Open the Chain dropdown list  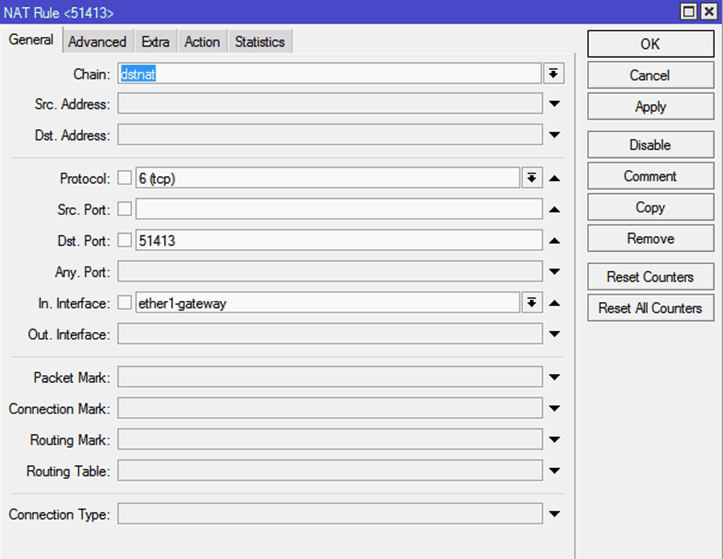coord(553,74)
